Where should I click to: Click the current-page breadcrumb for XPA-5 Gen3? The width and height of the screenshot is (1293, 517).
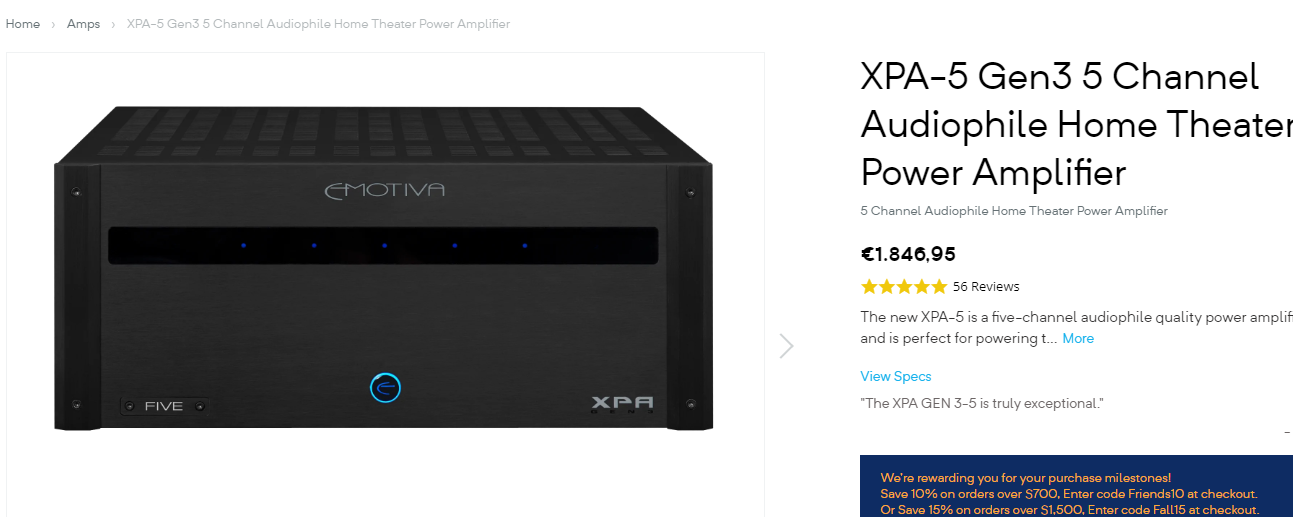coord(318,24)
